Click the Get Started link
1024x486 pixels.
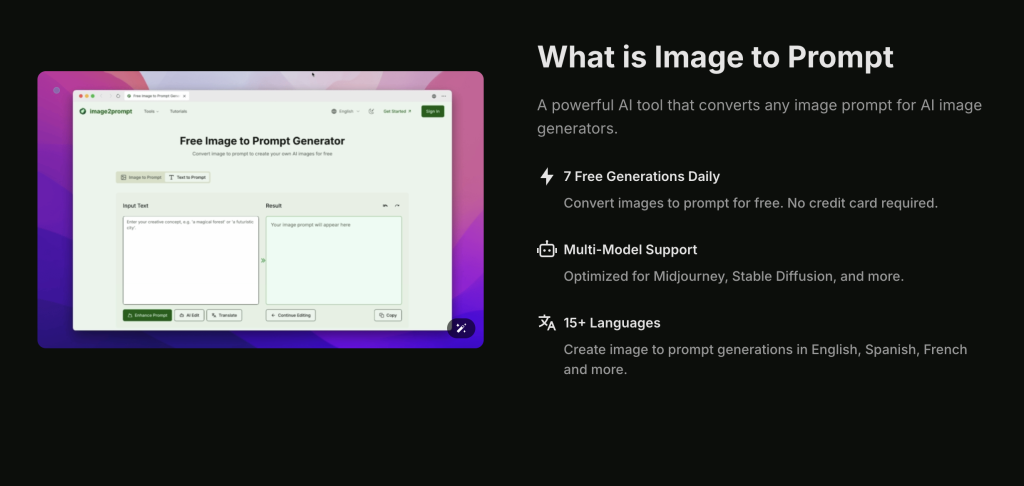point(396,111)
